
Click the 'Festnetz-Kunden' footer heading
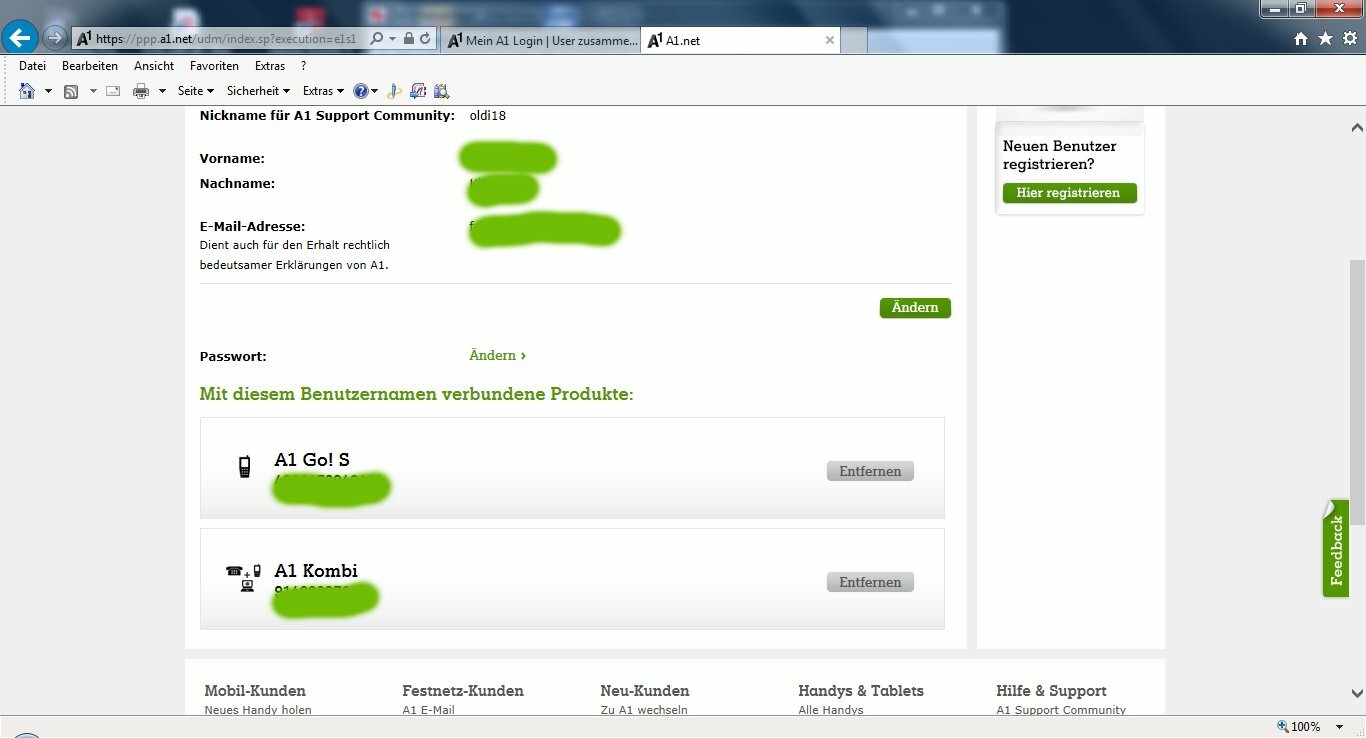[x=463, y=691]
